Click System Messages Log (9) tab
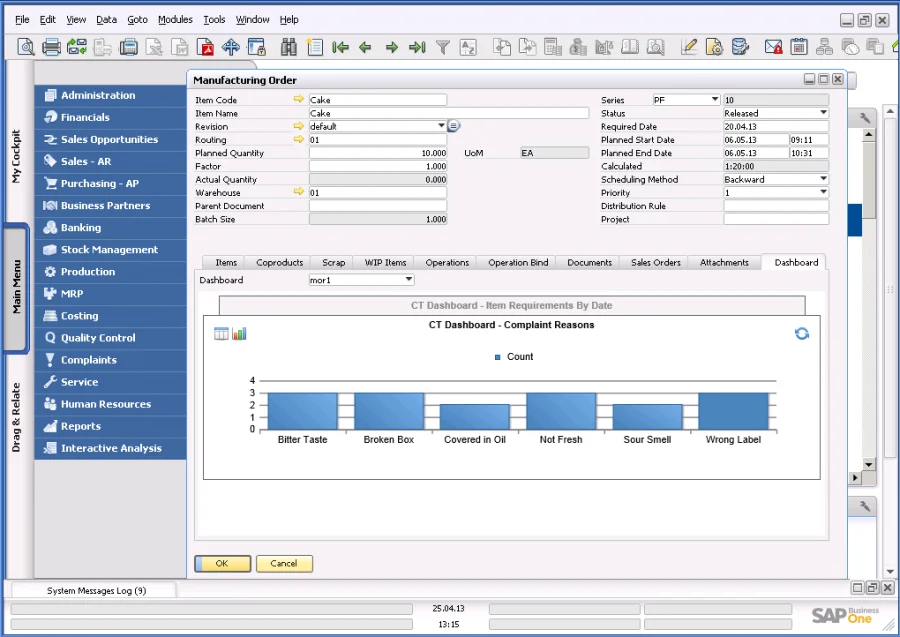The height and width of the screenshot is (637, 900). [96, 591]
